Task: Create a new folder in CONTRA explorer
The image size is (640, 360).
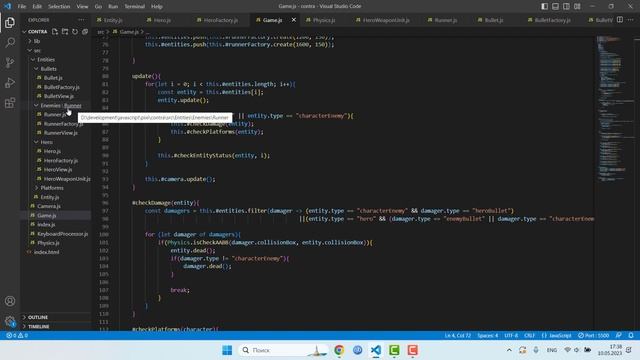Action: pyautogui.click(x=65, y=31)
